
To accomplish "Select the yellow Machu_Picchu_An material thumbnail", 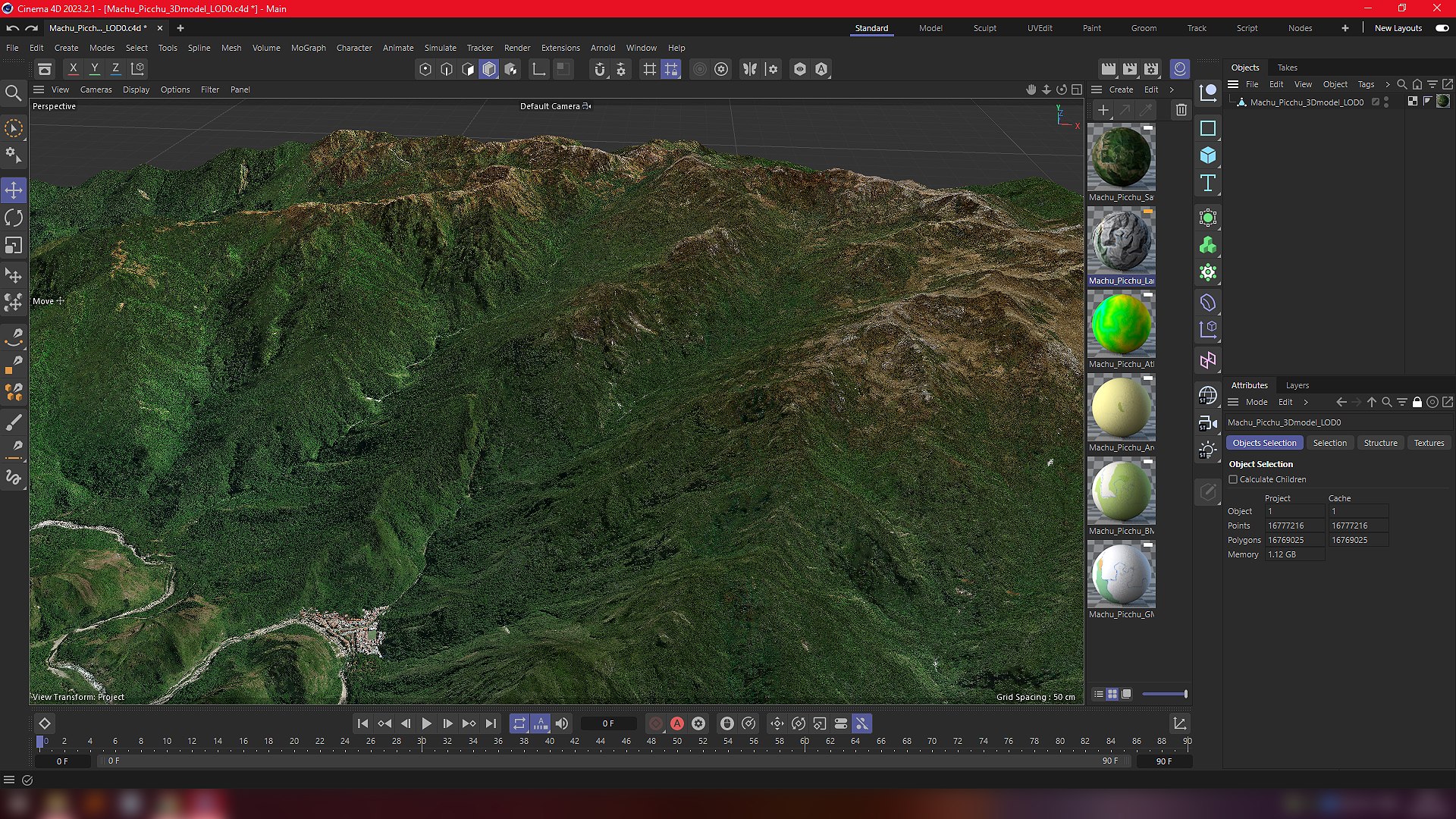I will (x=1122, y=407).
